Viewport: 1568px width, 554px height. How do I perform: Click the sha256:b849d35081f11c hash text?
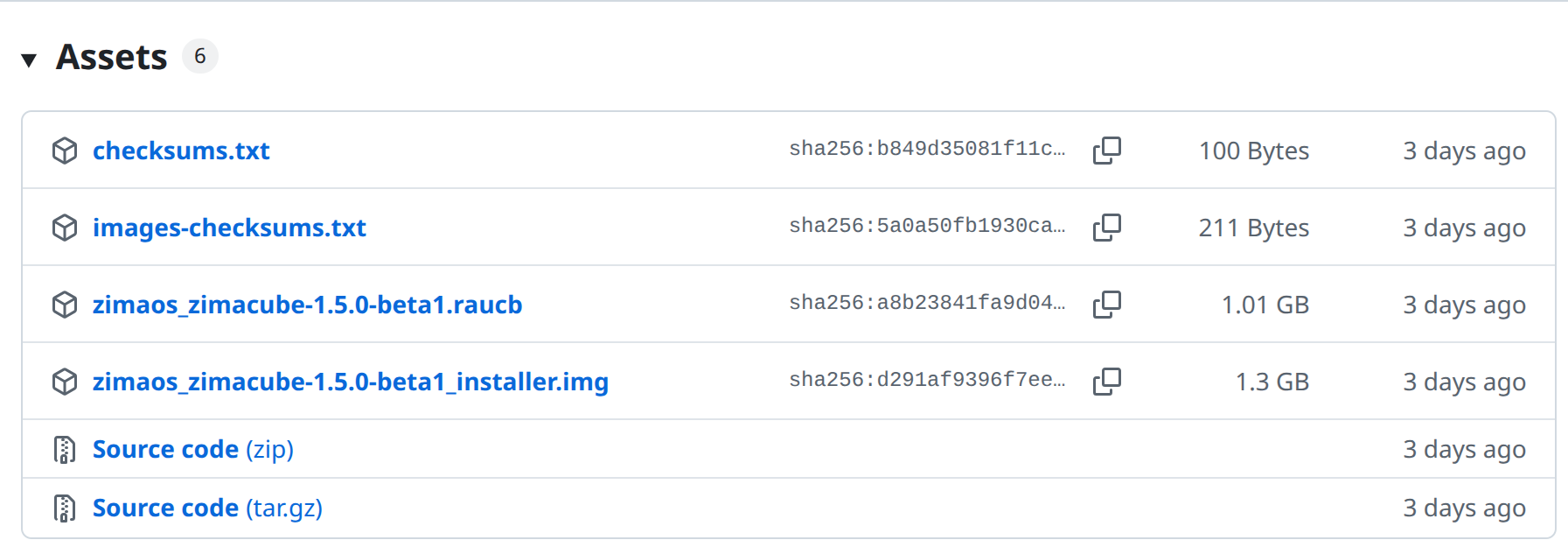[x=927, y=149]
